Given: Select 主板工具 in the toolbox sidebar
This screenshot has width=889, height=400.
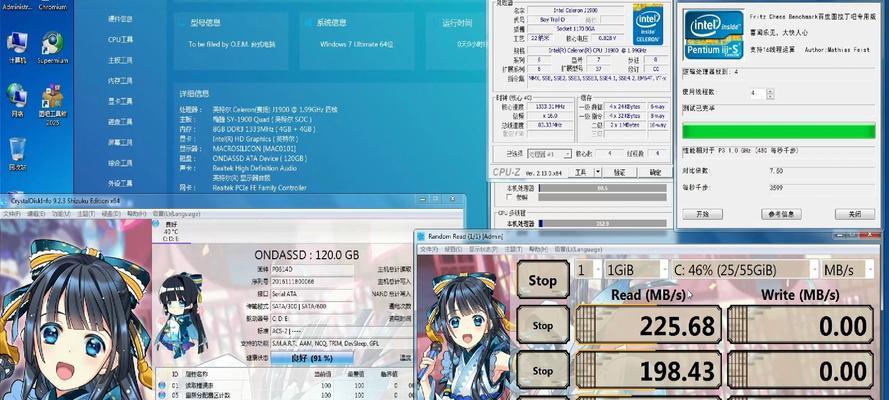Looking at the screenshot, I should pos(120,60).
